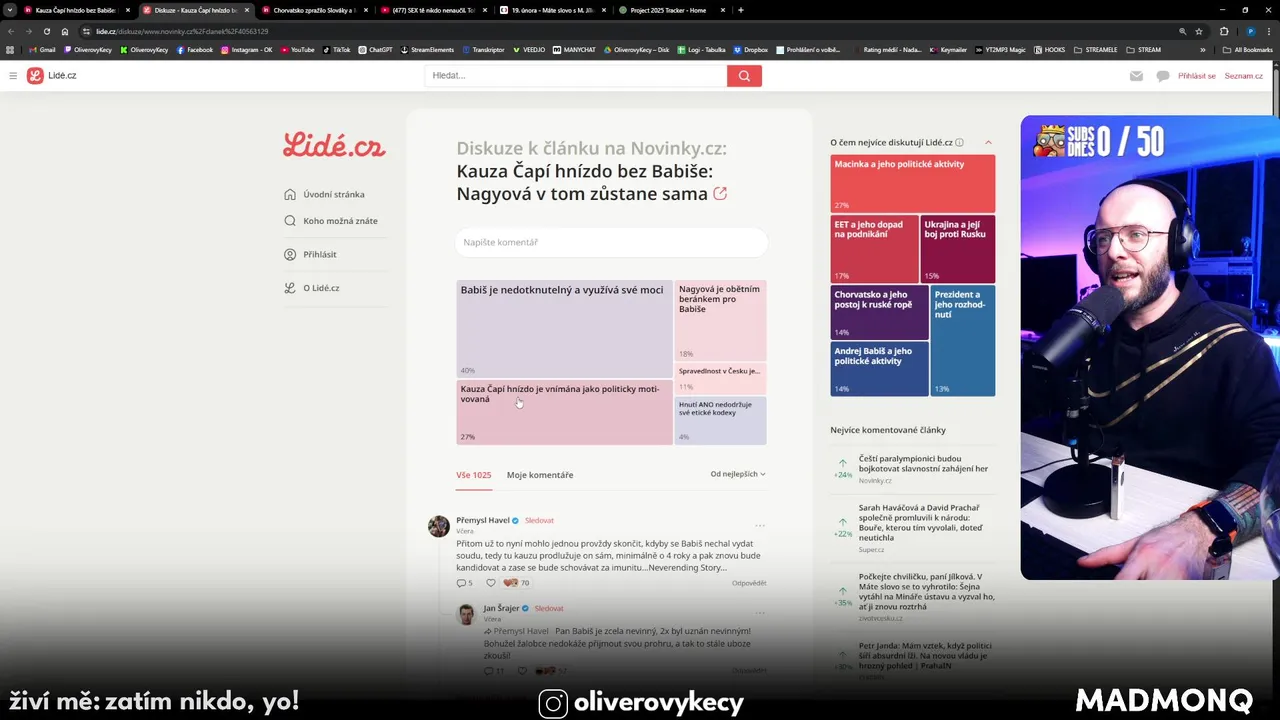Click the Úvodní stránka home icon
Screen dimensions: 1280x720
[x=290, y=195]
